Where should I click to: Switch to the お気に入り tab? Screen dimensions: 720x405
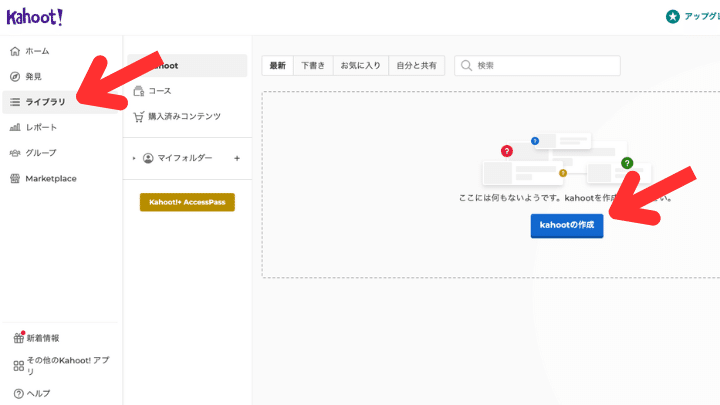tap(360, 66)
